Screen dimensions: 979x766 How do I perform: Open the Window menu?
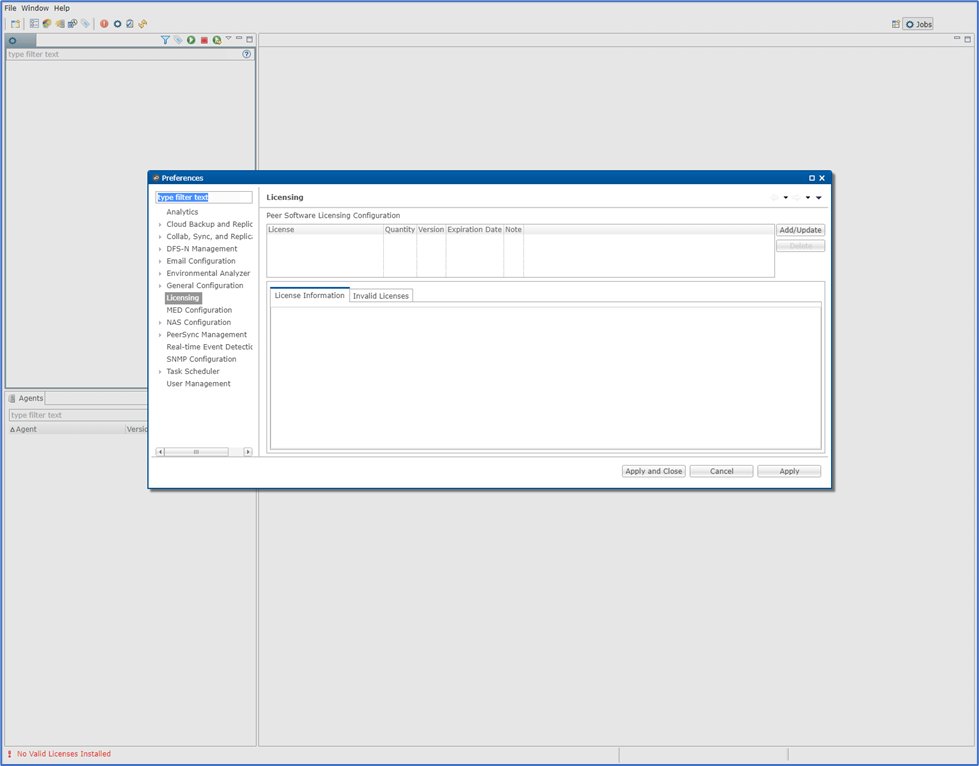[34, 7]
